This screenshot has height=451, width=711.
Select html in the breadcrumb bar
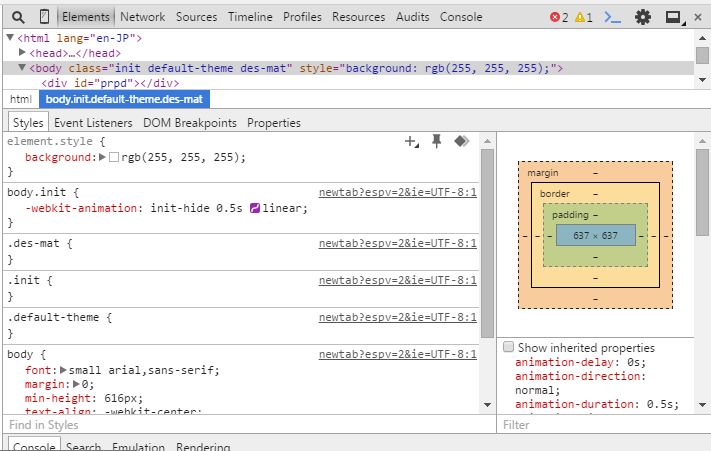[20, 99]
